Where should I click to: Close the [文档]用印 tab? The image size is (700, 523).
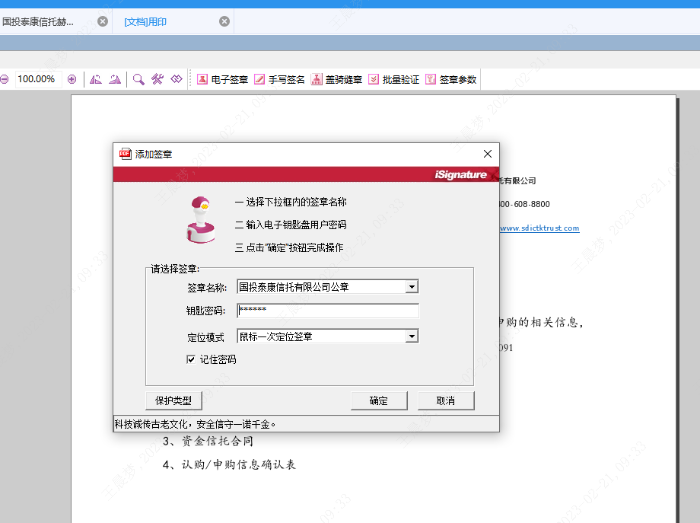pos(224,21)
